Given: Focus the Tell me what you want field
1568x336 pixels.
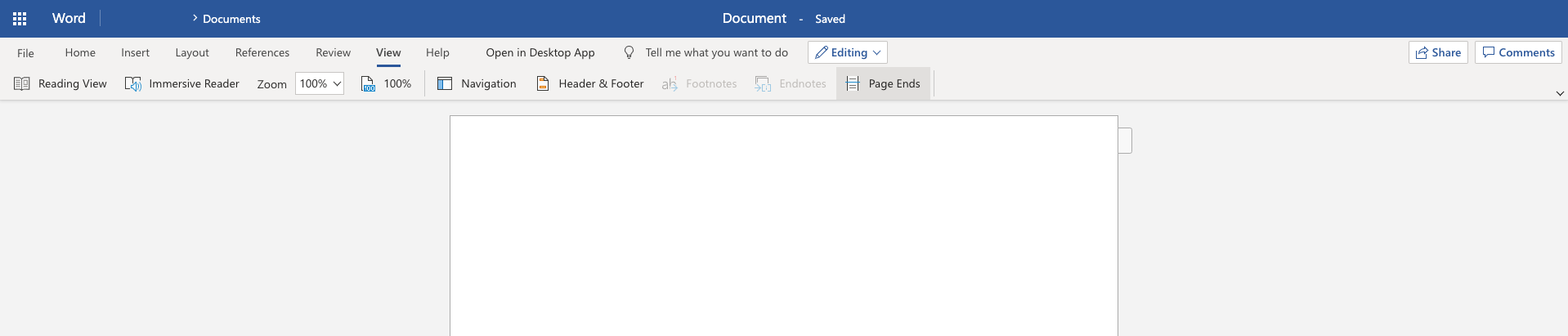Looking at the screenshot, I should 716,52.
